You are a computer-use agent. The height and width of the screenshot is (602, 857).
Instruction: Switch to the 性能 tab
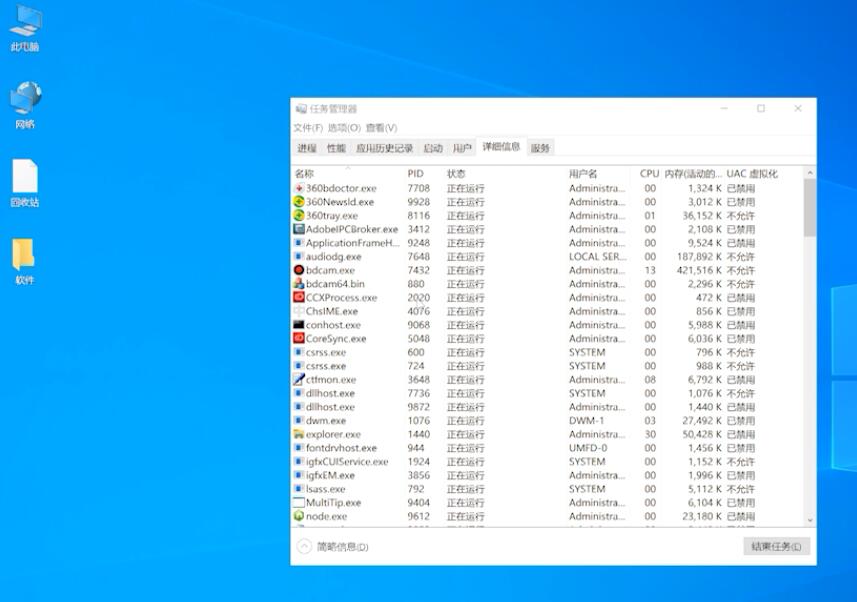(336, 148)
